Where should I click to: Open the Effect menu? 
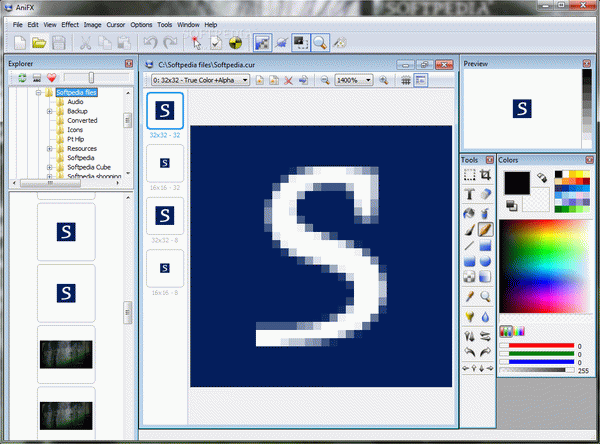click(70, 24)
